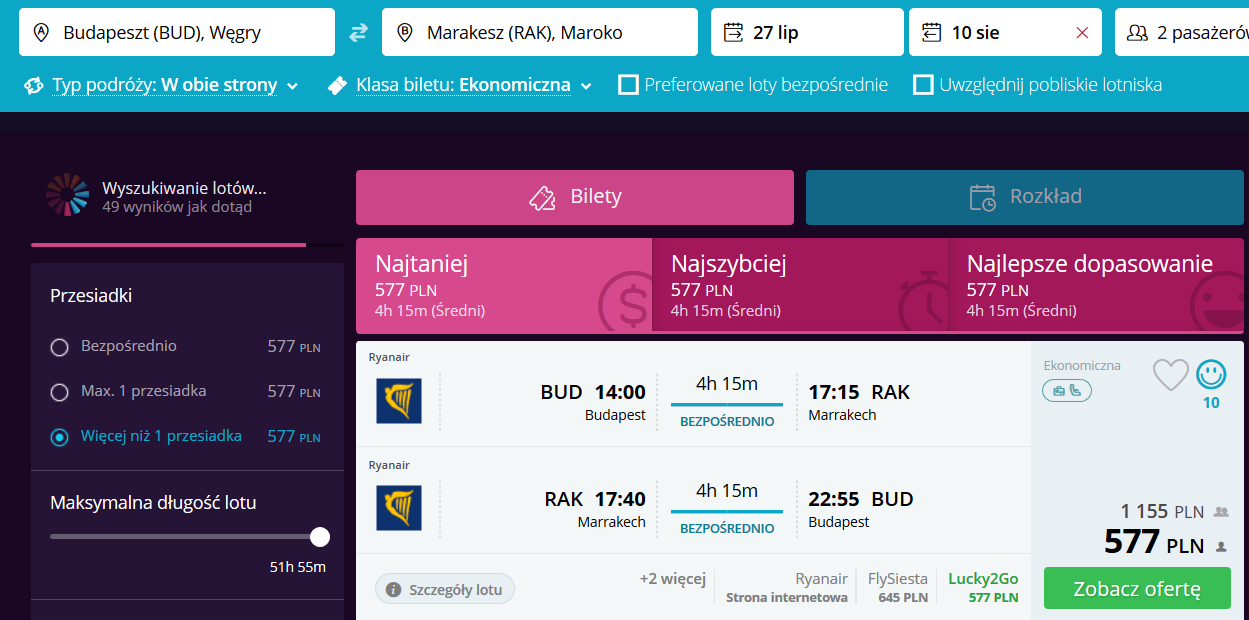Viewport: 1249px width, 620px height.
Task: Click the Ryanair logo on the BUD–RAK flight
Action: click(x=399, y=400)
